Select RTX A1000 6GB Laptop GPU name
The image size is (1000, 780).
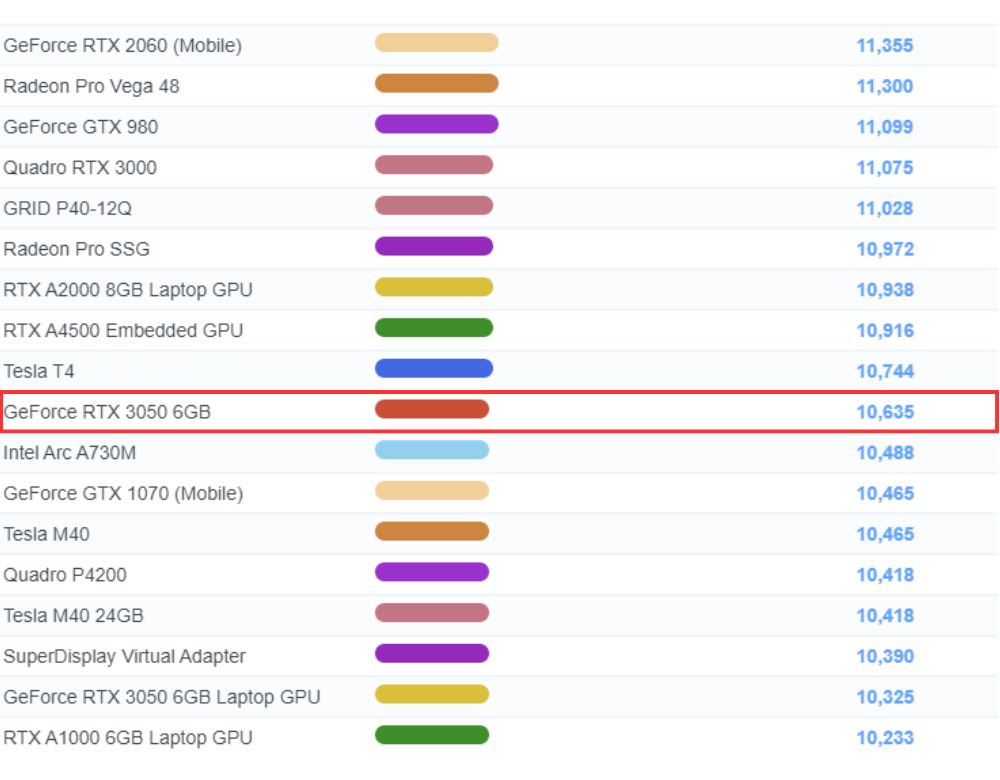click(128, 738)
